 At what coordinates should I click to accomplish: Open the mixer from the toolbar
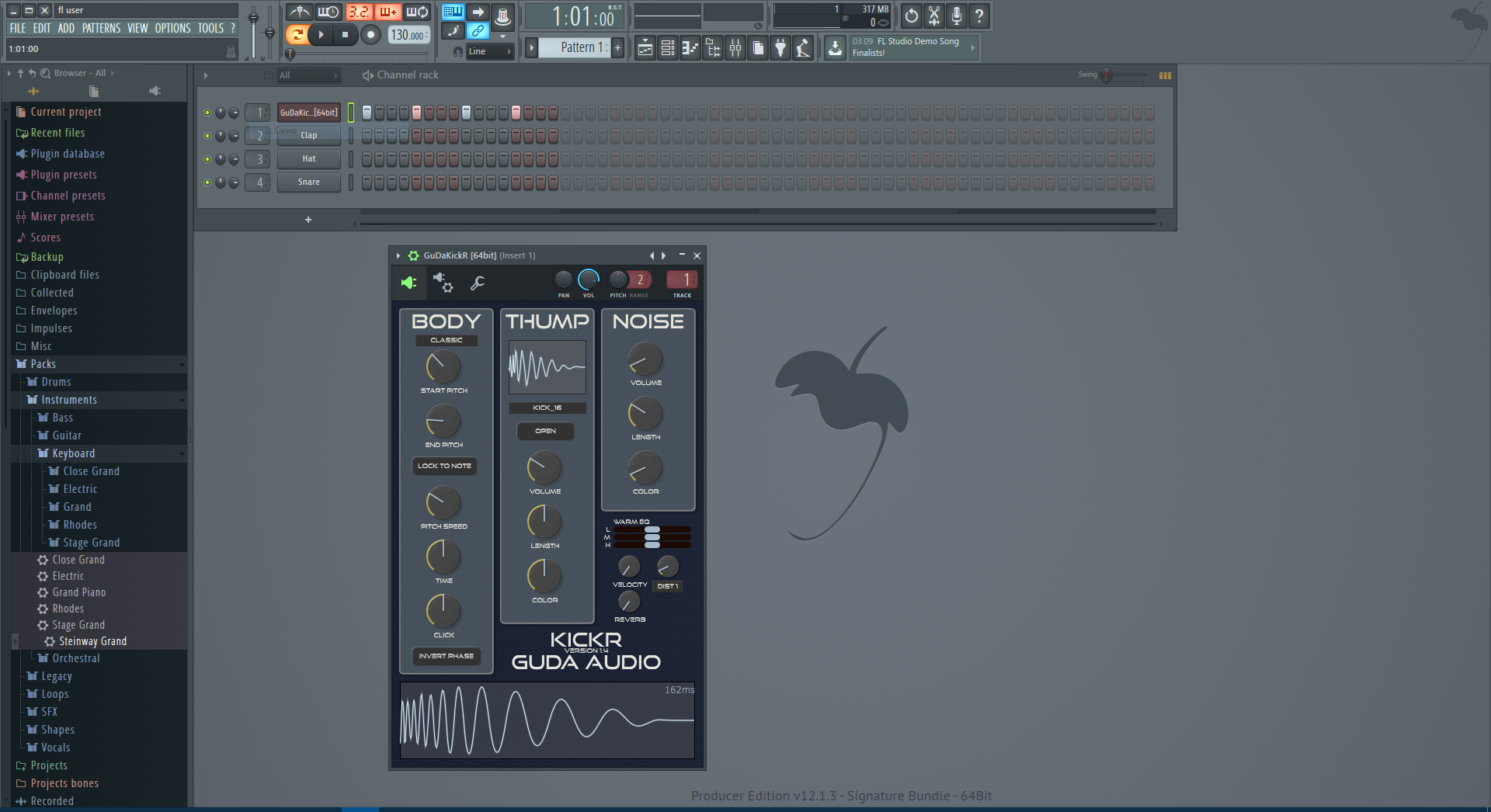[735, 48]
